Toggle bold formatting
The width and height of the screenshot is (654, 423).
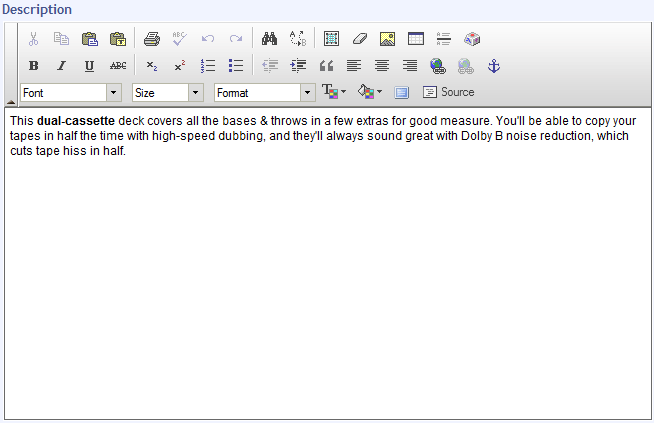pyautogui.click(x=34, y=66)
